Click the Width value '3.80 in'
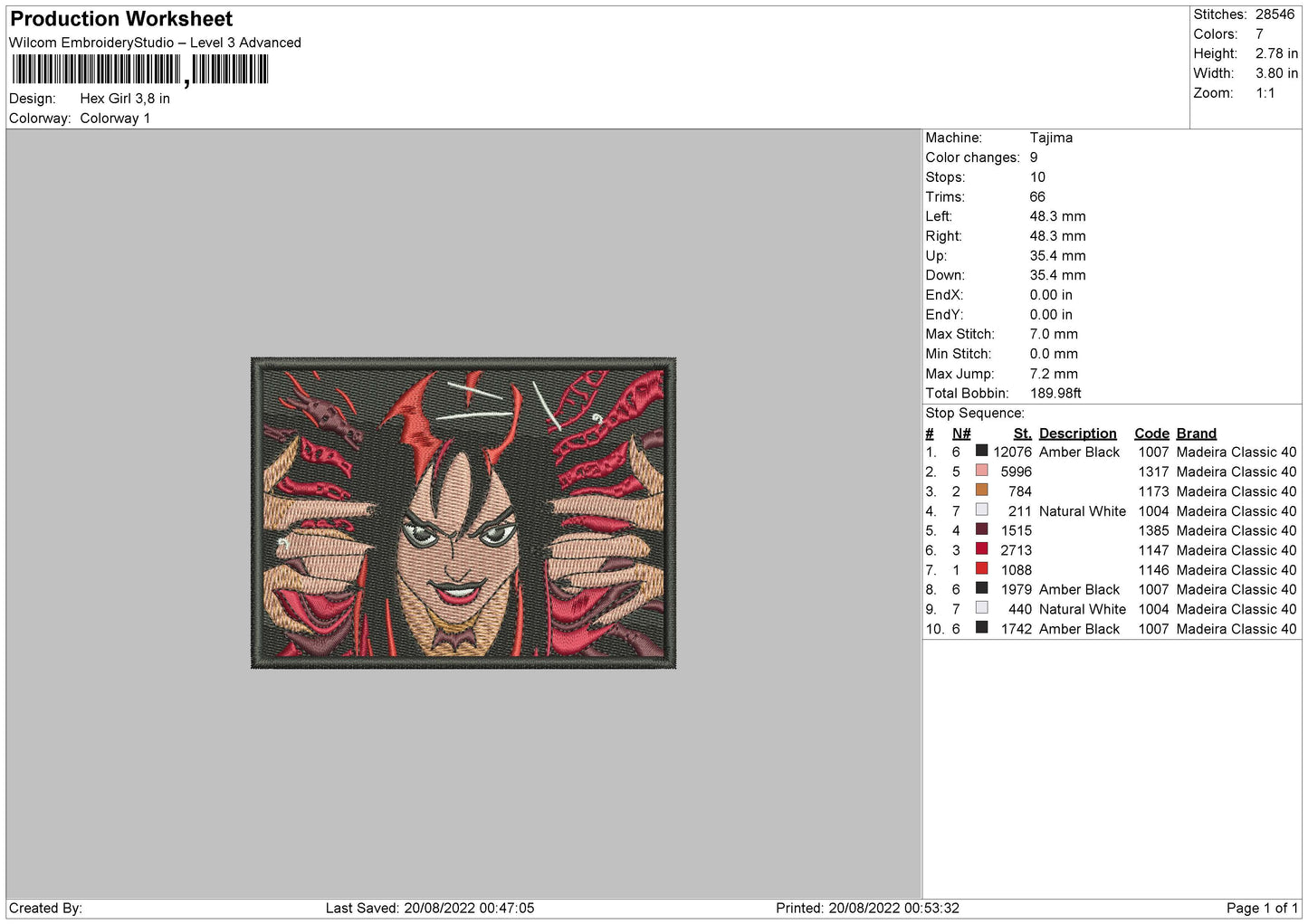The height and width of the screenshot is (924, 1308). [1276, 73]
